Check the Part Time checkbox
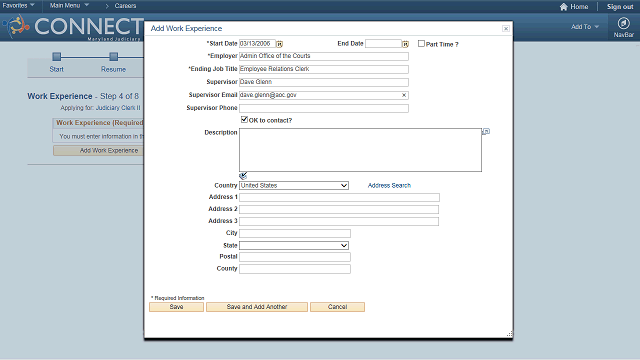 [421, 43]
